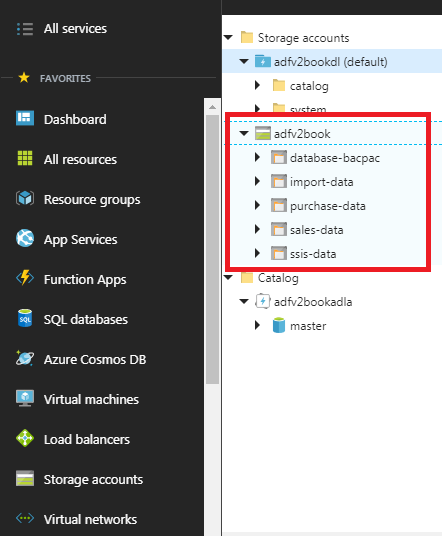Expand the purchase-data container
The height and width of the screenshot is (536, 442).
258,205
